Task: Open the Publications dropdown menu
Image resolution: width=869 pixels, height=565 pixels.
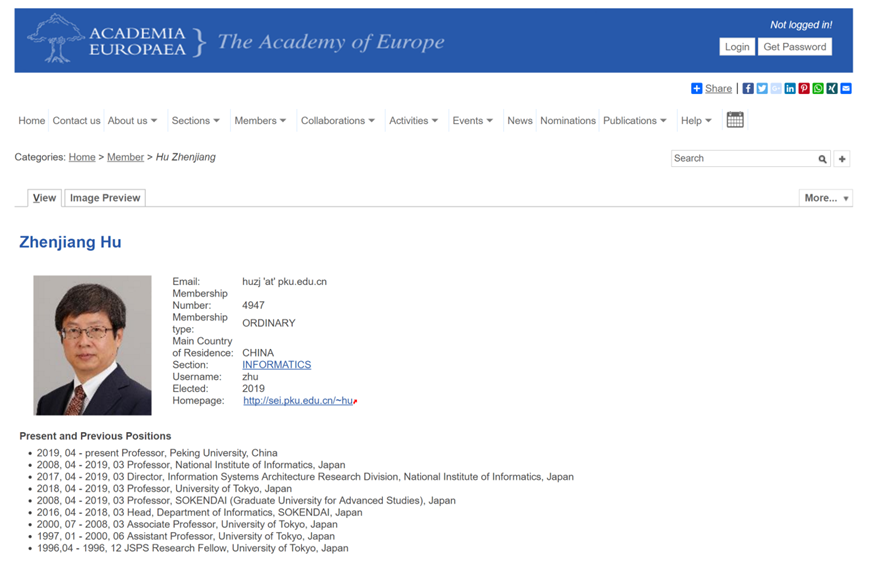Action: (635, 121)
